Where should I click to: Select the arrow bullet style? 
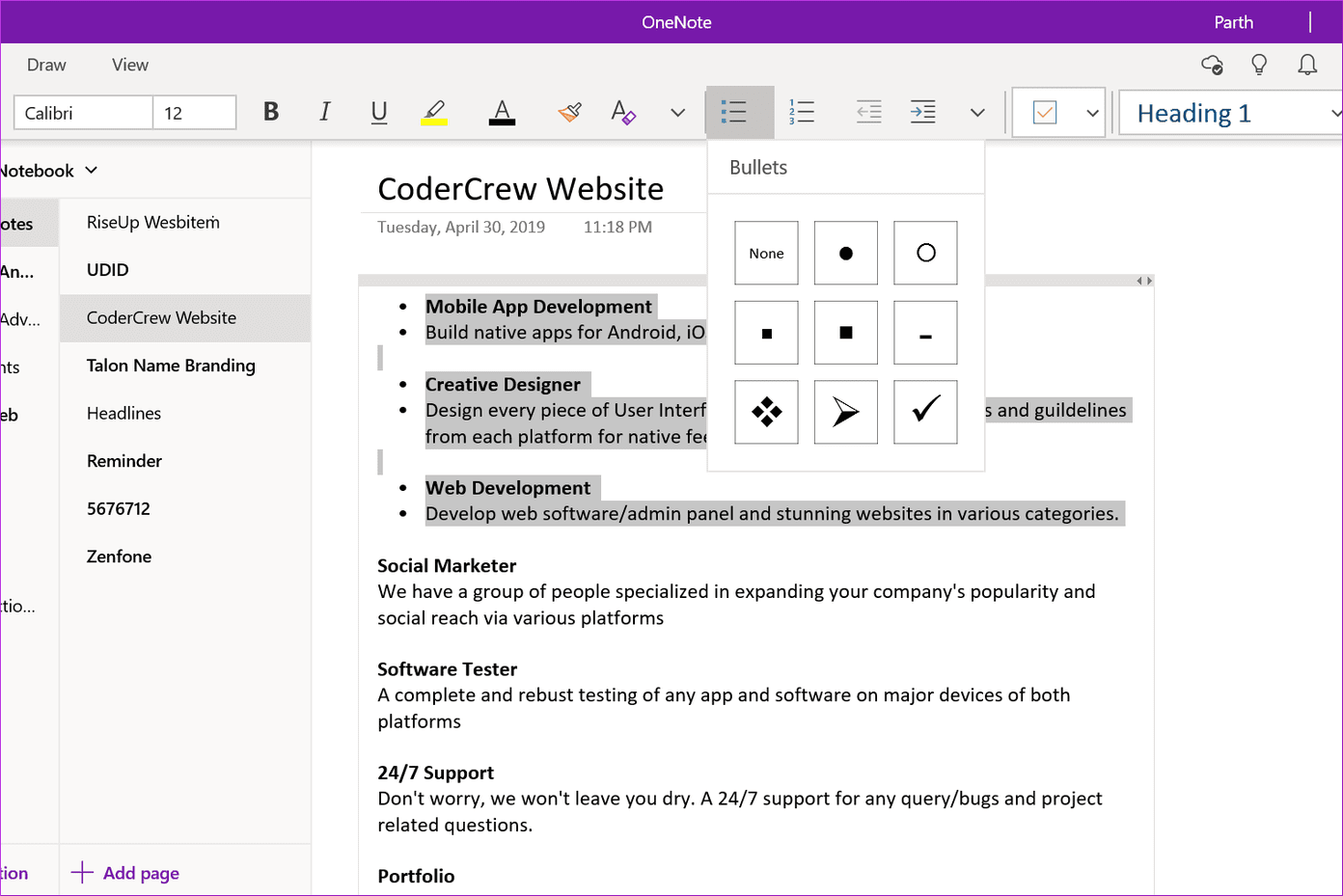pos(846,412)
